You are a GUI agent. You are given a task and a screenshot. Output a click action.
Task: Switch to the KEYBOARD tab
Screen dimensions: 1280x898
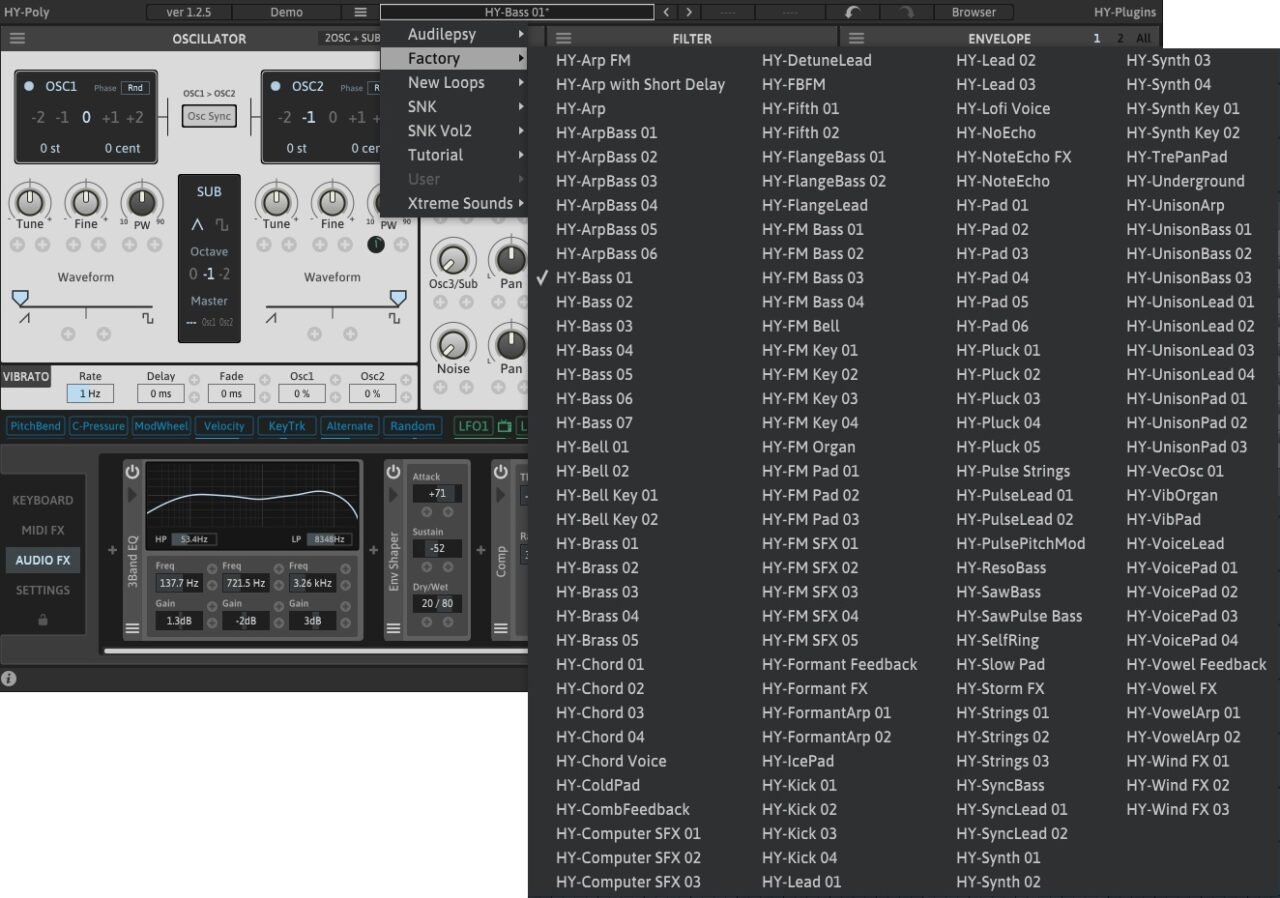tap(42, 500)
